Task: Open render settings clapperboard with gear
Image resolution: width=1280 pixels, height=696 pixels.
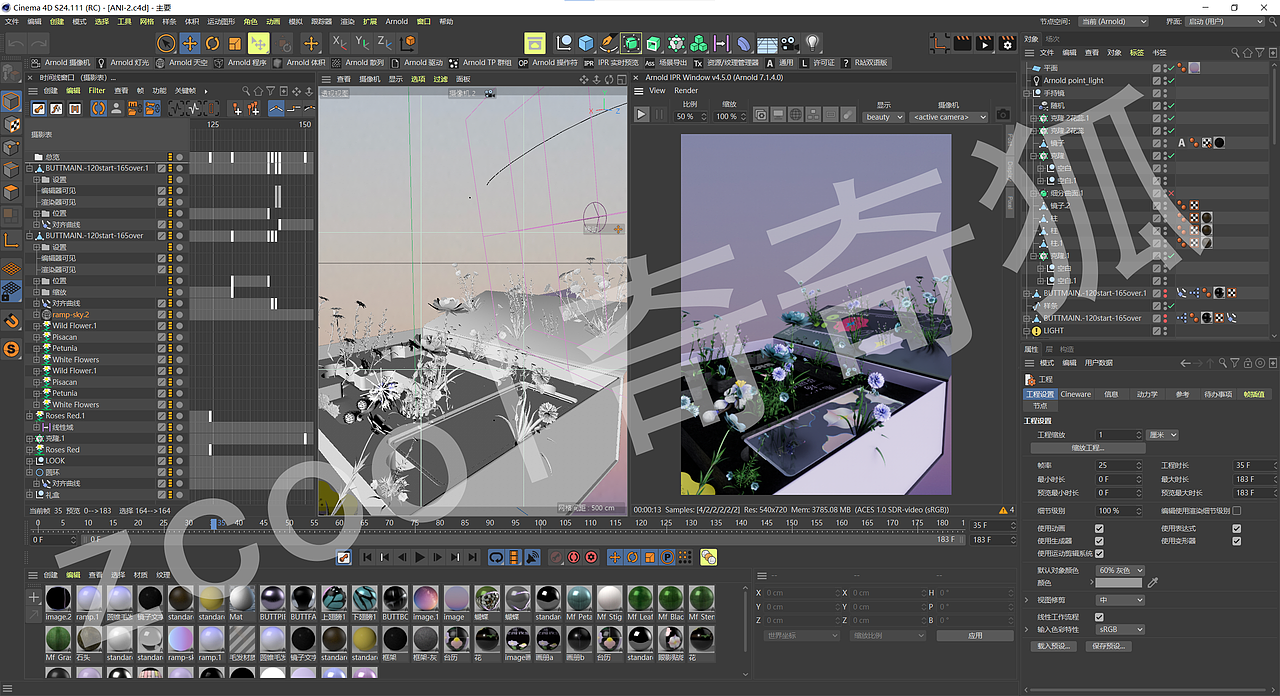Action: [x=1006, y=43]
